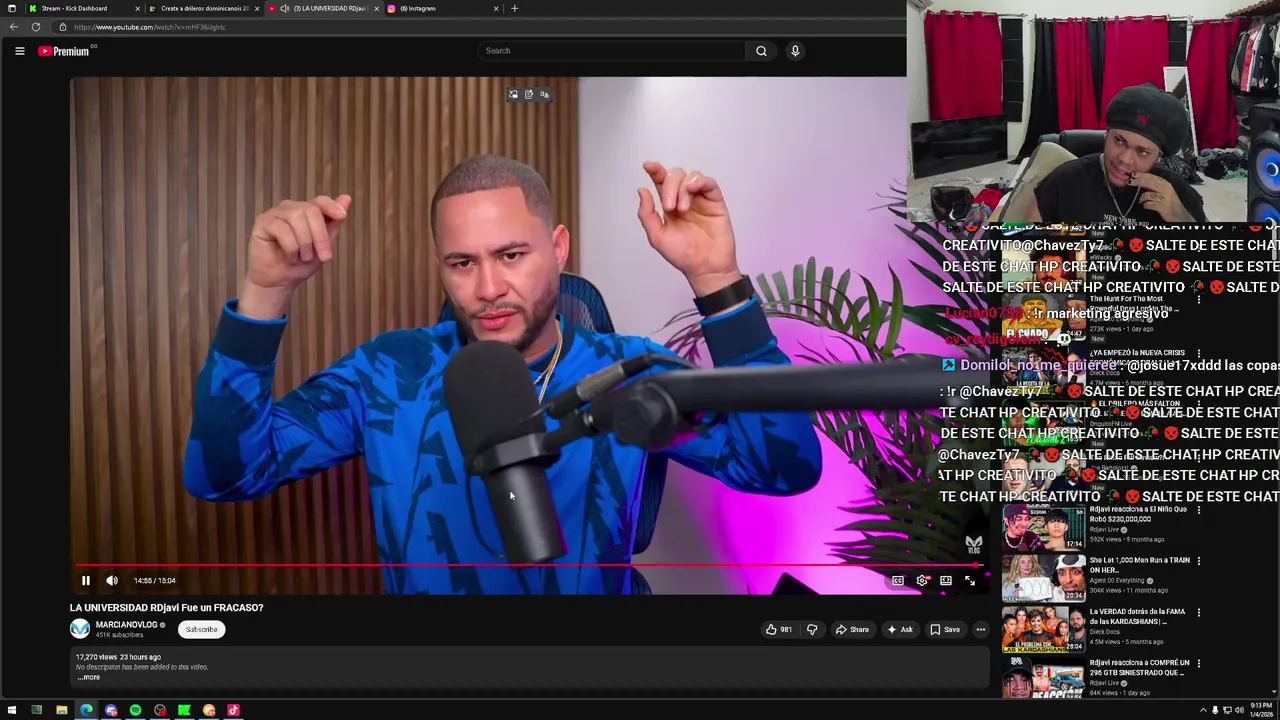This screenshot has width=1280, height=720.
Task: Reload the page
Action: coord(36,27)
